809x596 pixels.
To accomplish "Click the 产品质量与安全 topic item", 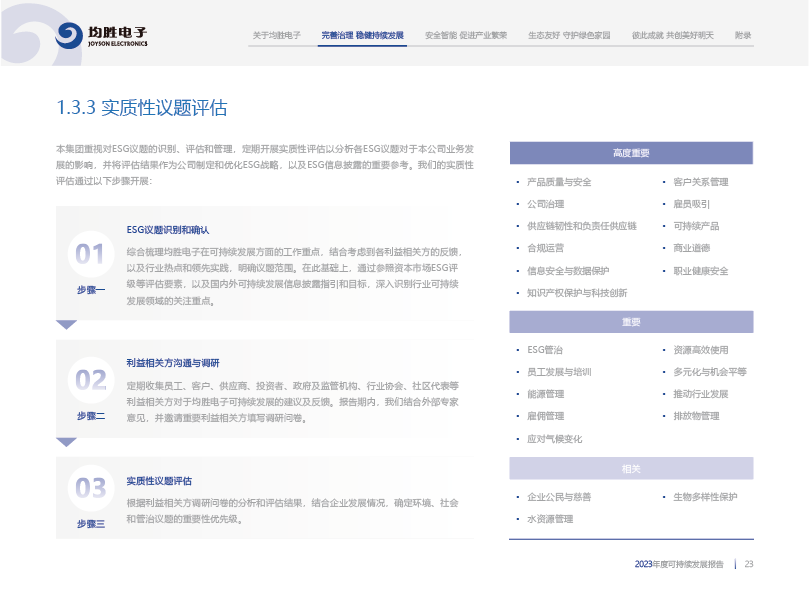I will [559, 182].
